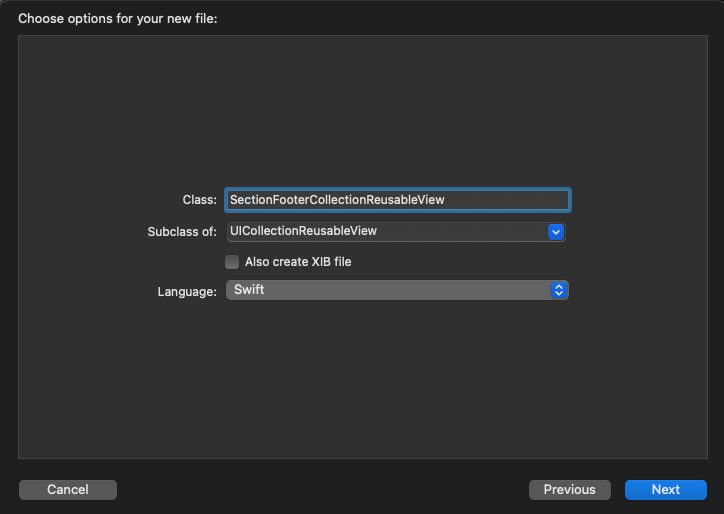Click the 'Choose options for your new file' heading
Screen dimensions: 724x514
click(118, 19)
